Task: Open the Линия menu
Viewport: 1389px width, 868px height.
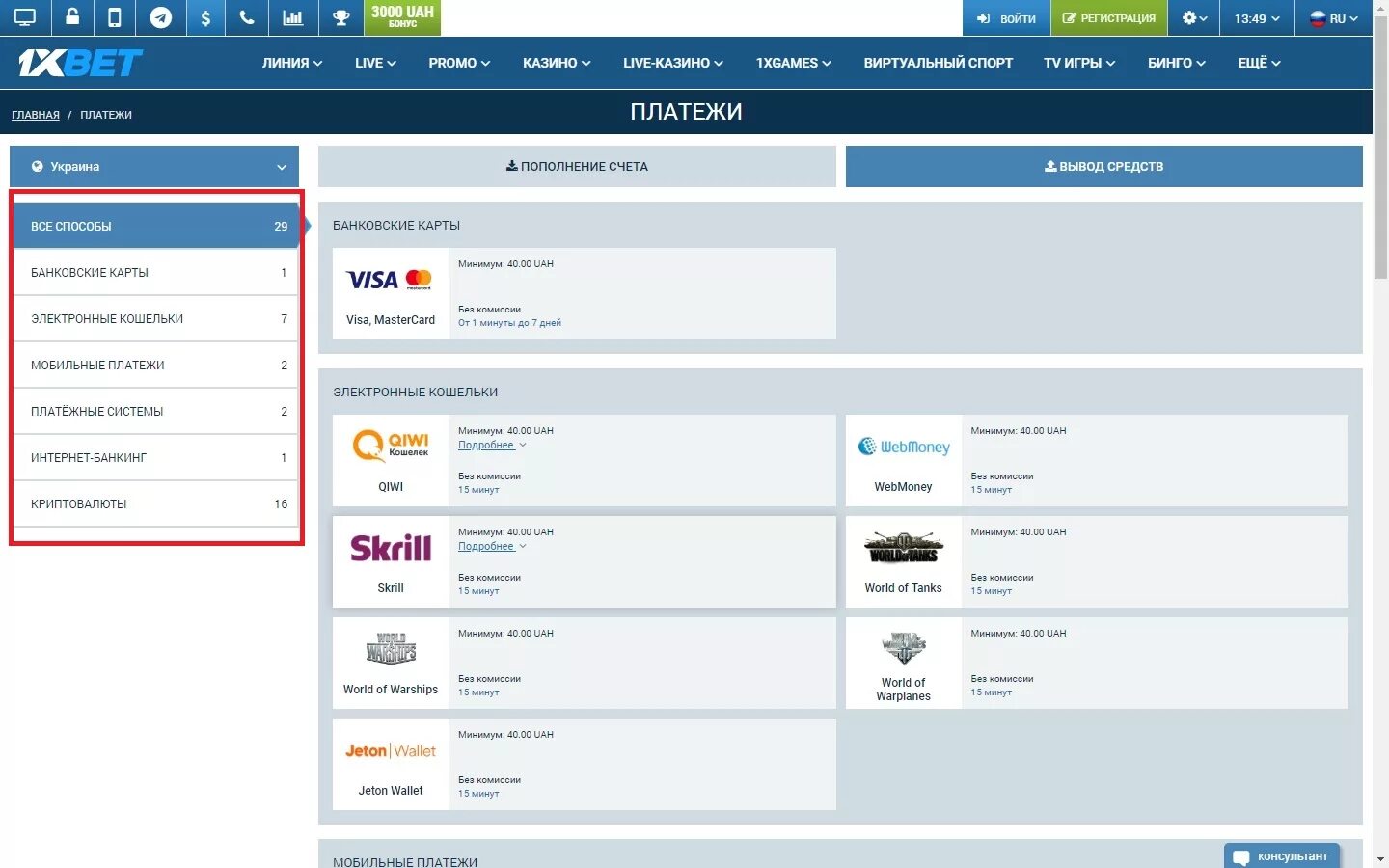Action: point(292,63)
